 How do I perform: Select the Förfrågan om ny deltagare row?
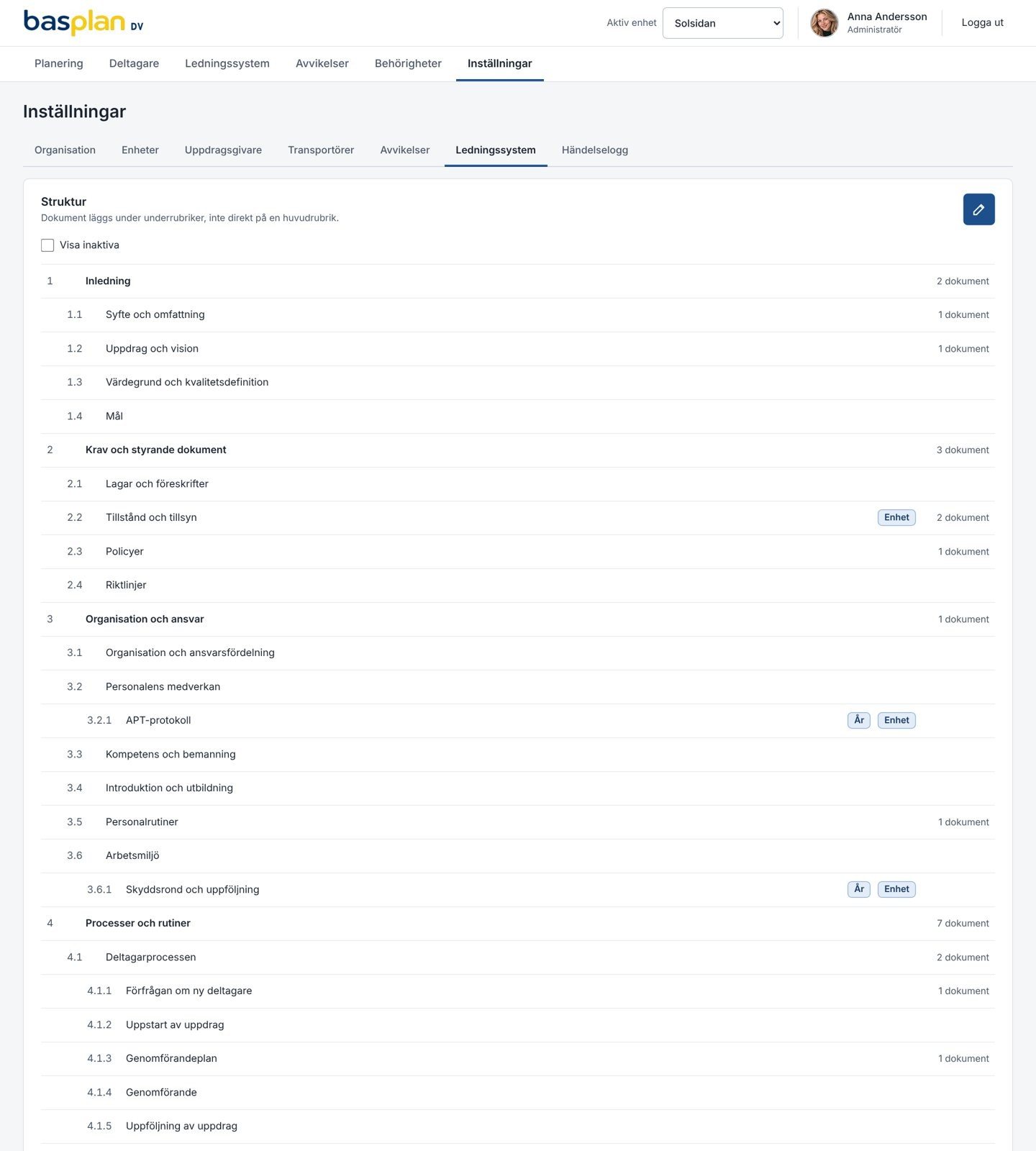pyautogui.click(x=518, y=991)
